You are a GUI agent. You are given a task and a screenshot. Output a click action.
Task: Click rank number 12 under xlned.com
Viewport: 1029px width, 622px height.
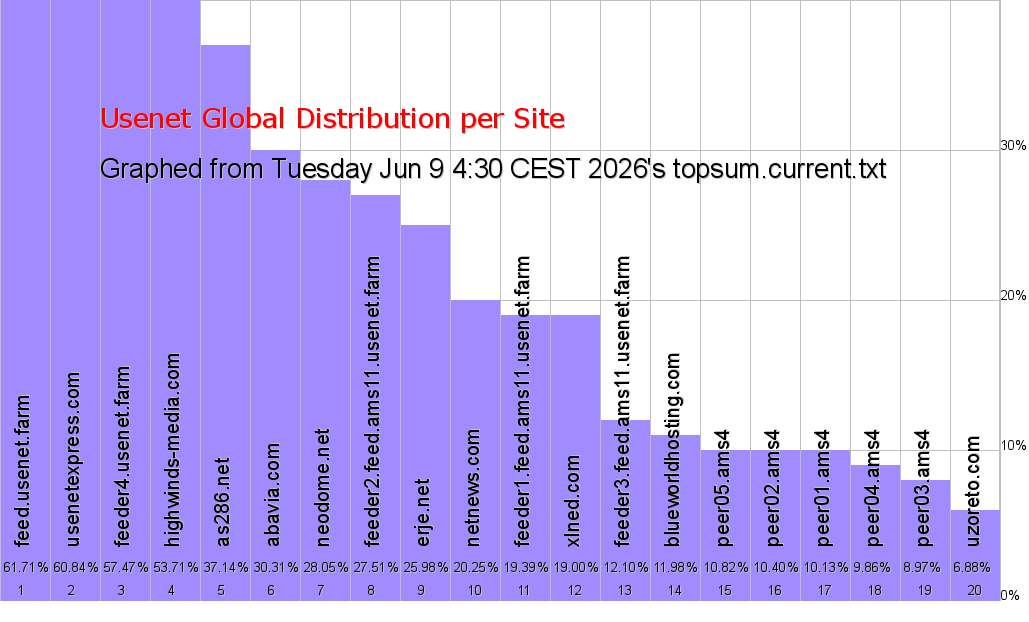click(x=575, y=591)
